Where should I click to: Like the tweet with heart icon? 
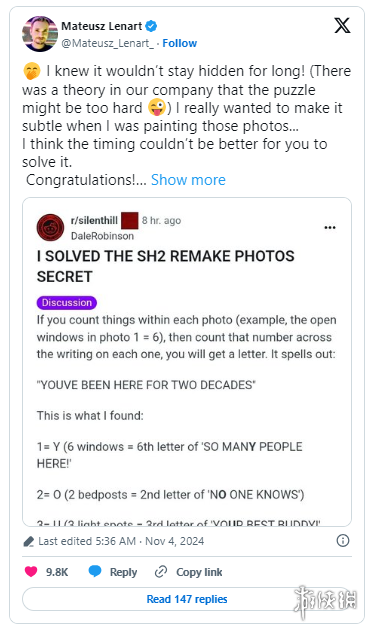pyautogui.click(x=31, y=572)
